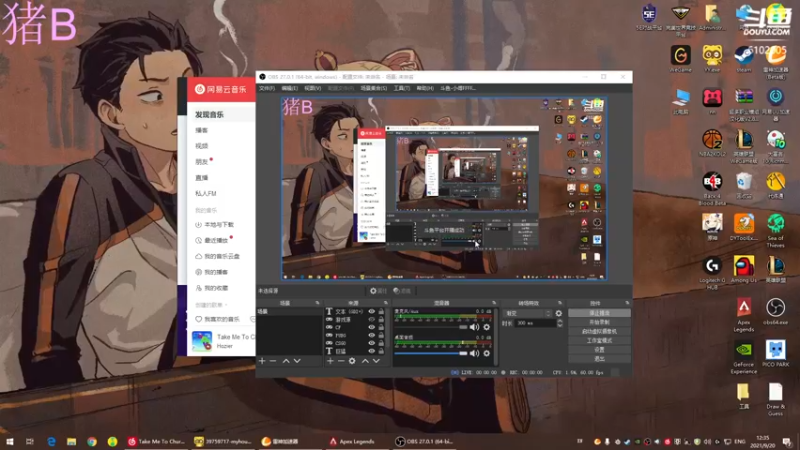
Task: Click the Start Recording button in OBS
Action: pyautogui.click(x=599, y=322)
